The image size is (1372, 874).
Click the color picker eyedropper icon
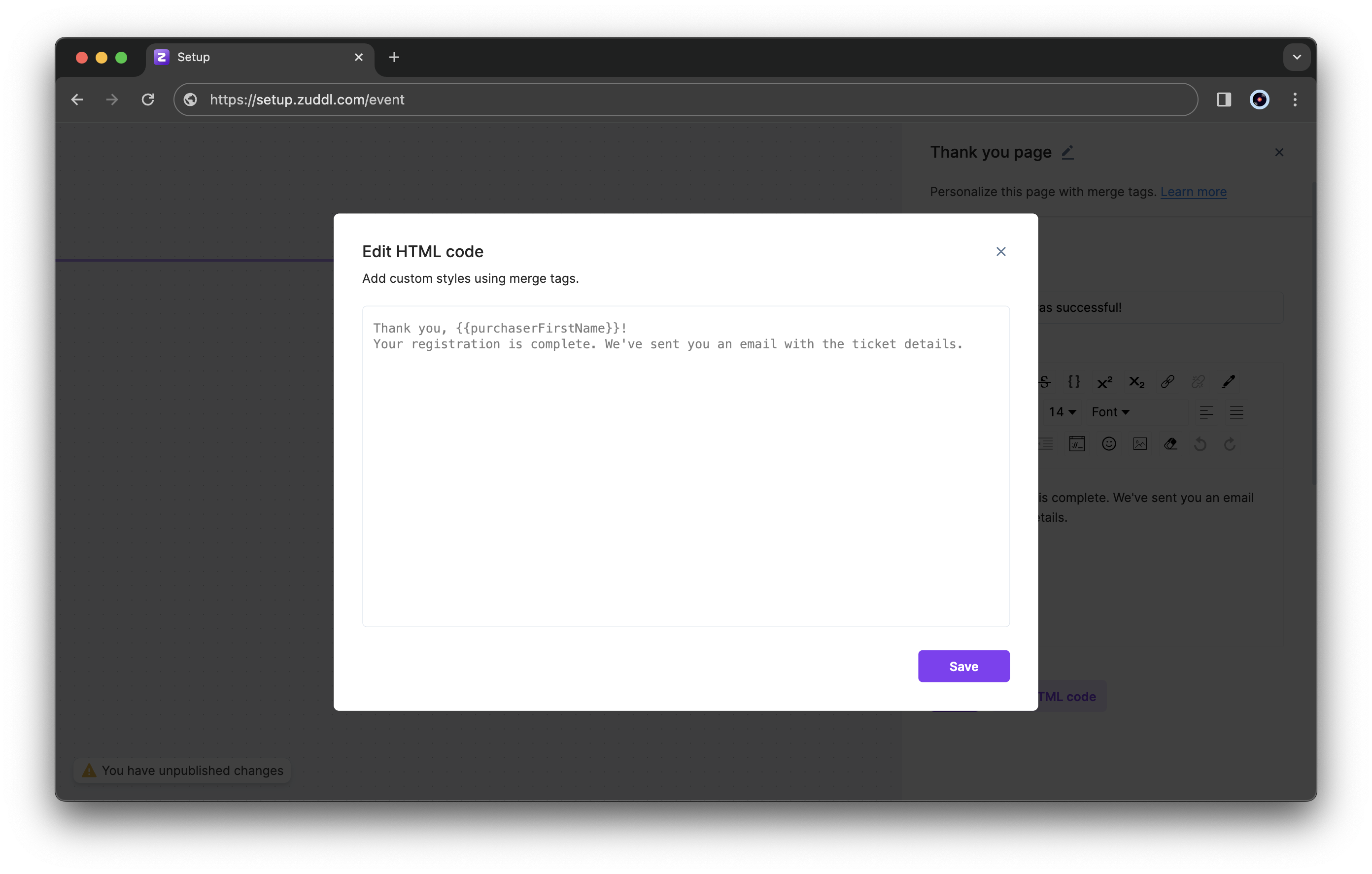coord(1229,381)
